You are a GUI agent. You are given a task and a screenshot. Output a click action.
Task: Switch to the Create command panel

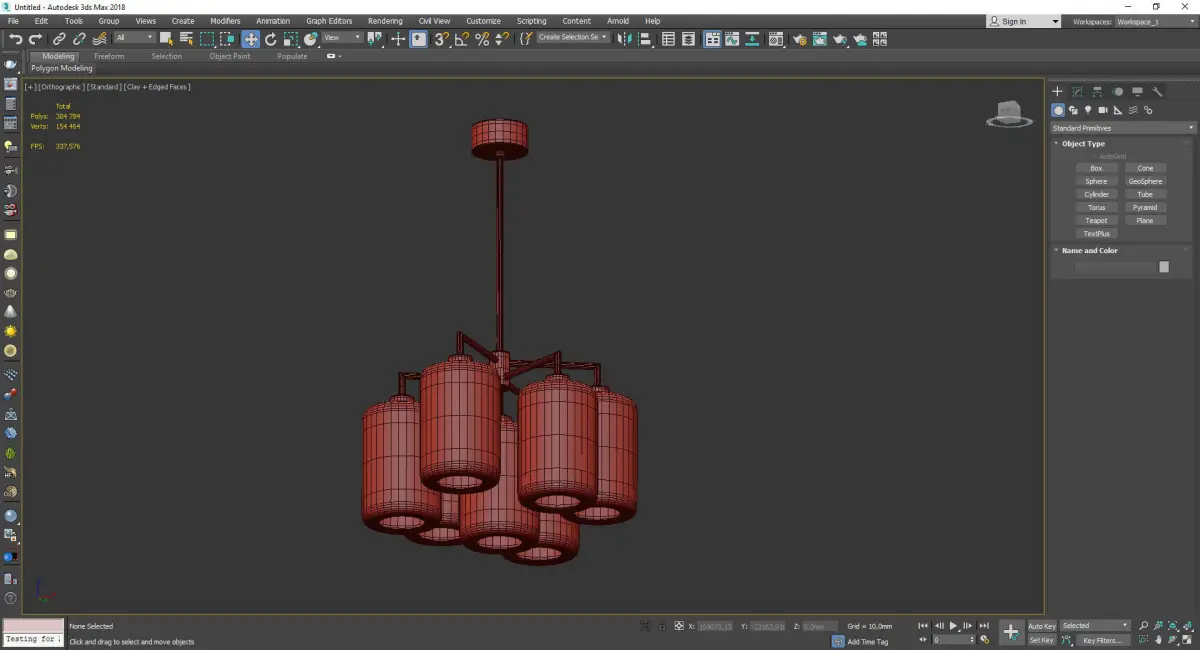1057,91
